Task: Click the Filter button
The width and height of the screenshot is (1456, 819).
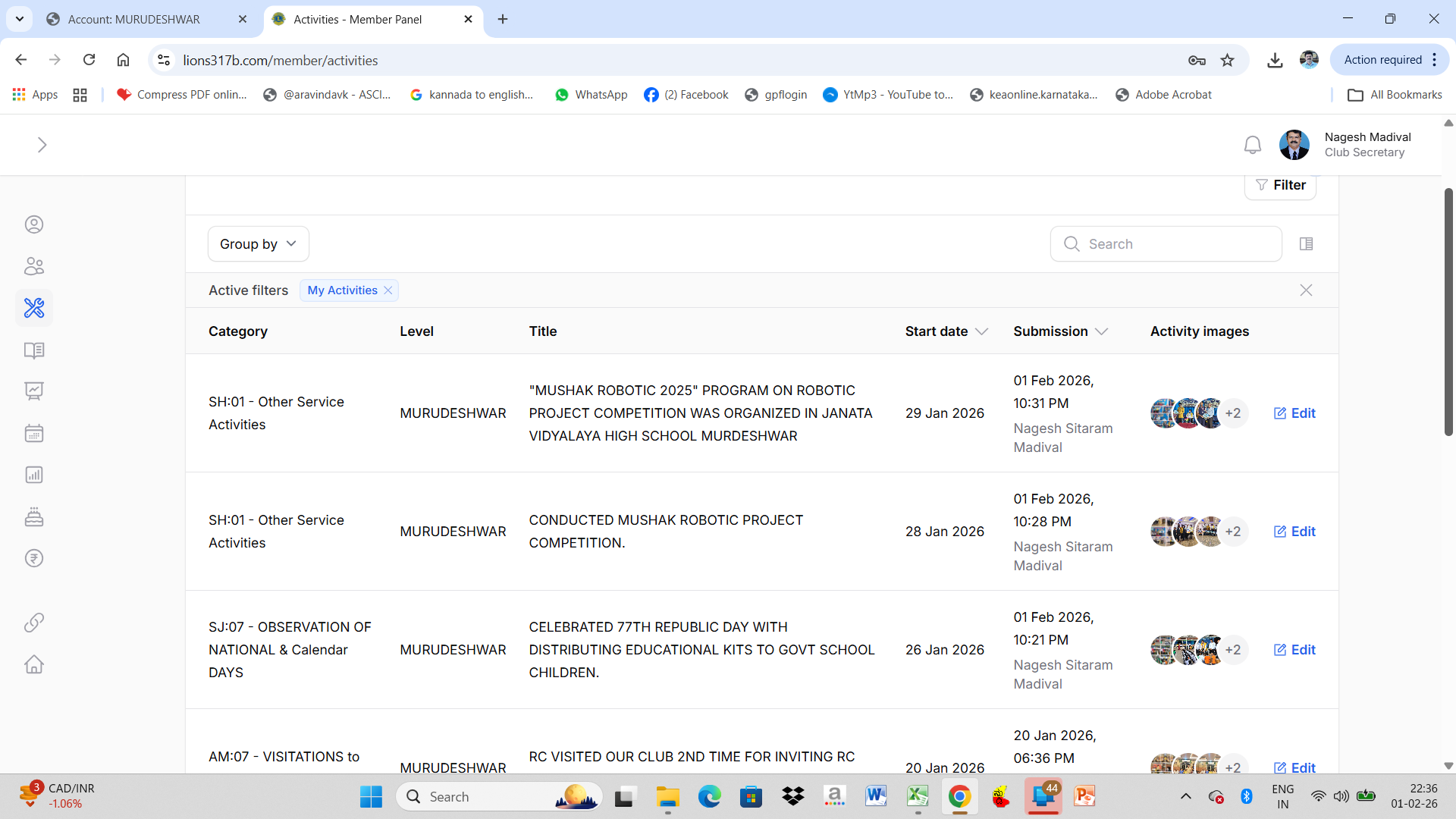Action: (x=1280, y=184)
